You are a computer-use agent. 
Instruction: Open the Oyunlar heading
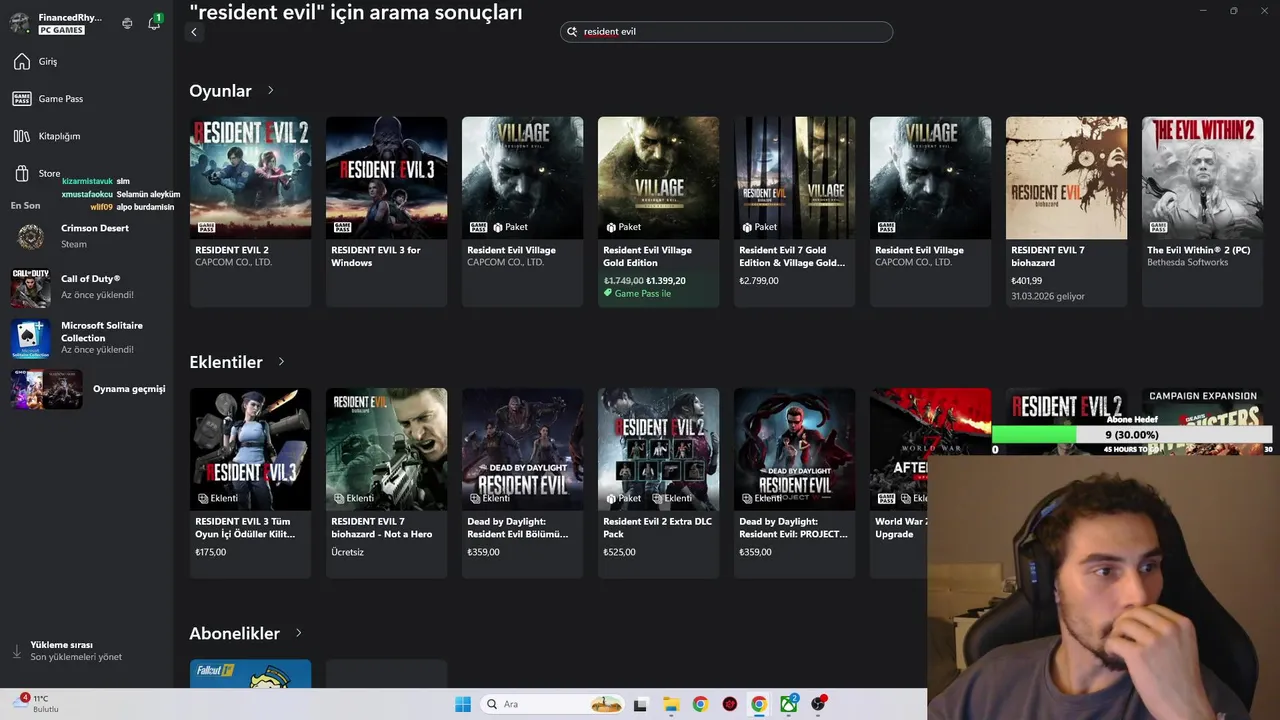tap(220, 91)
